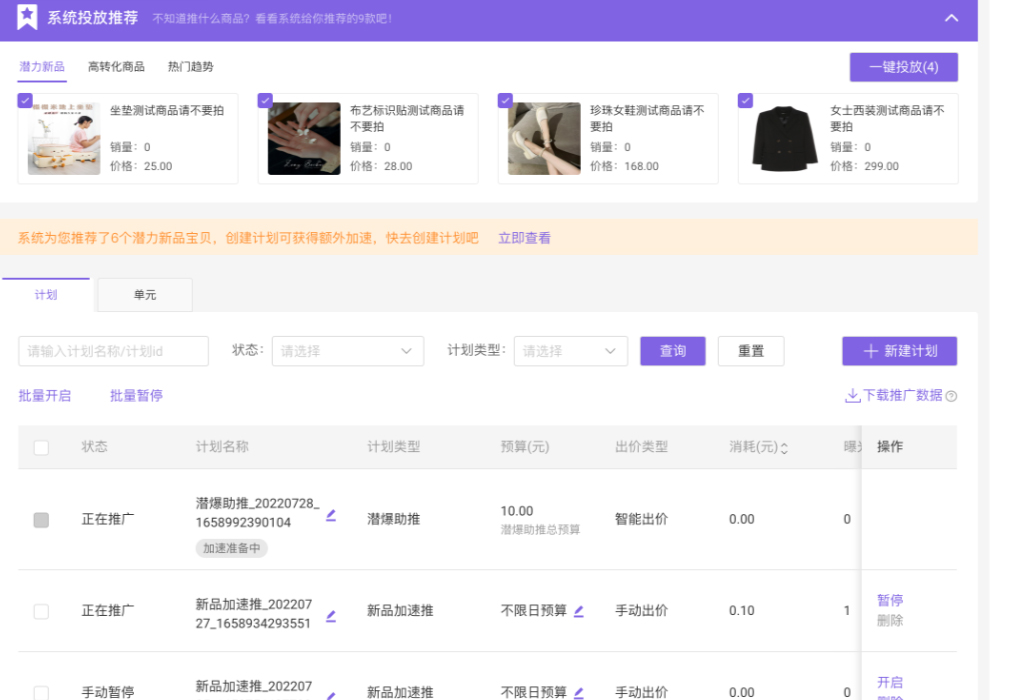Image resolution: width=1010 pixels, height=700 pixels.
Task: Sort by 消耗(元) column arrows
Action: click(784, 448)
